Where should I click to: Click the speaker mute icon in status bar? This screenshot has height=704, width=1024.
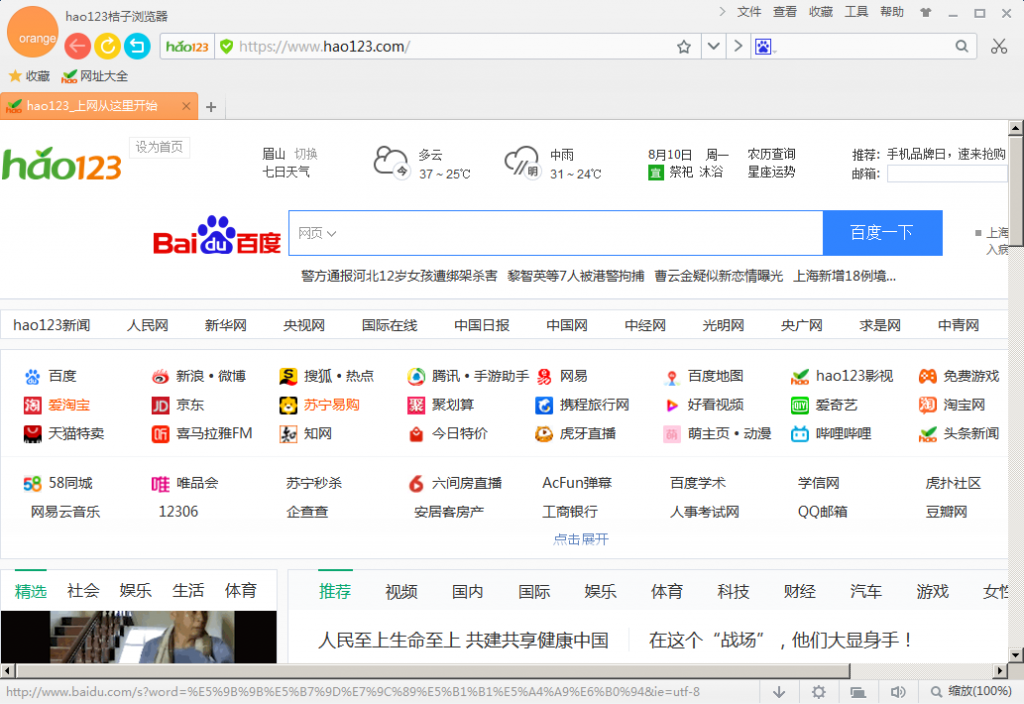[898, 692]
